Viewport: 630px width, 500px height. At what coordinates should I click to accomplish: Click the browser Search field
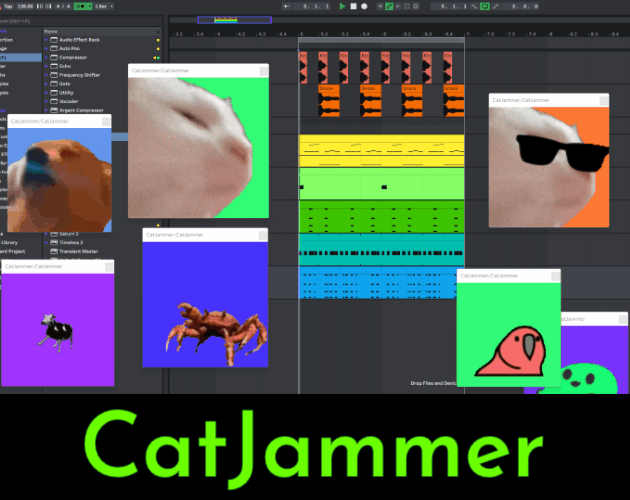[x=80, y=21]
